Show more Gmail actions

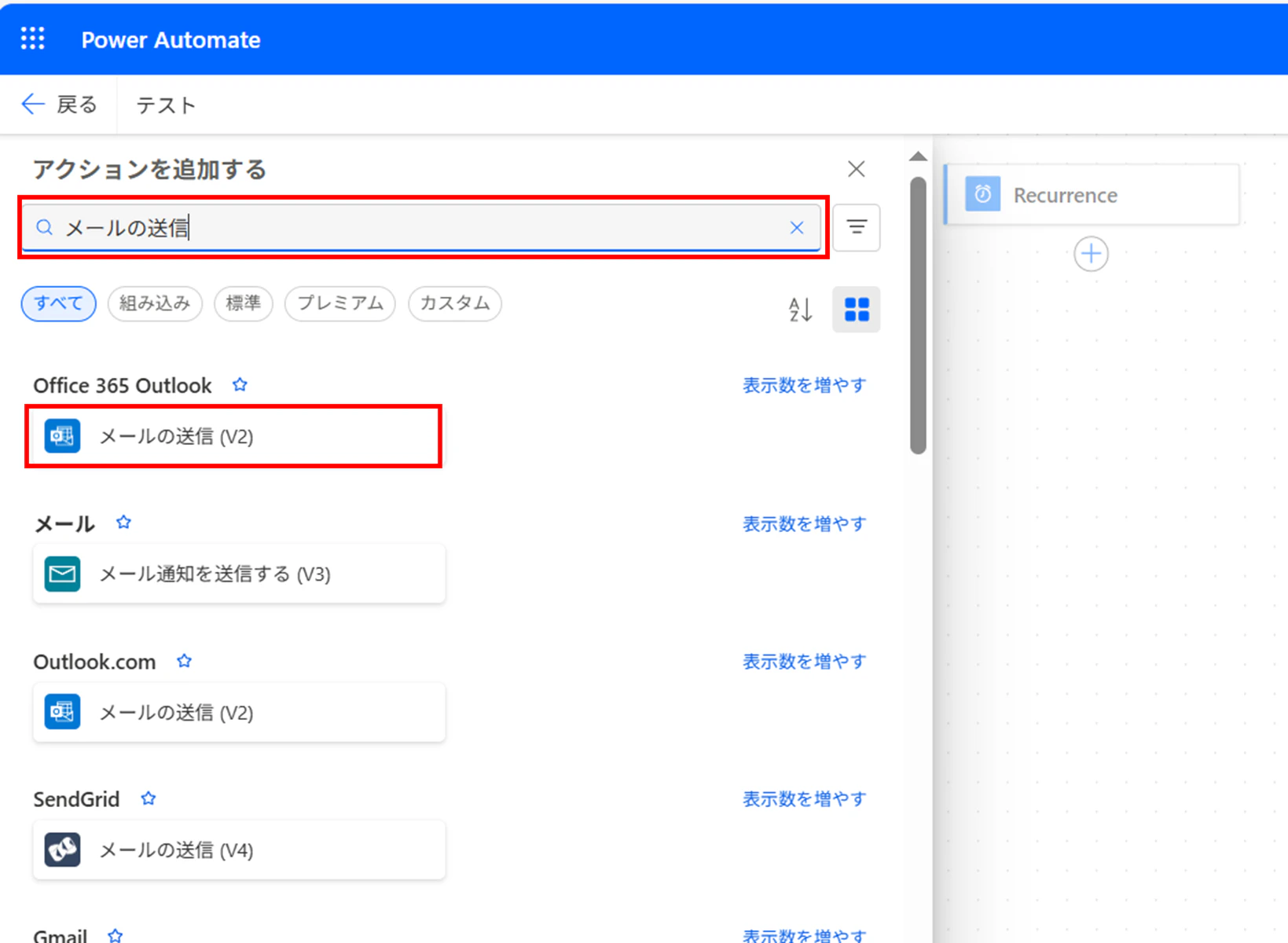pyautogui.click(x=805, y=935)
